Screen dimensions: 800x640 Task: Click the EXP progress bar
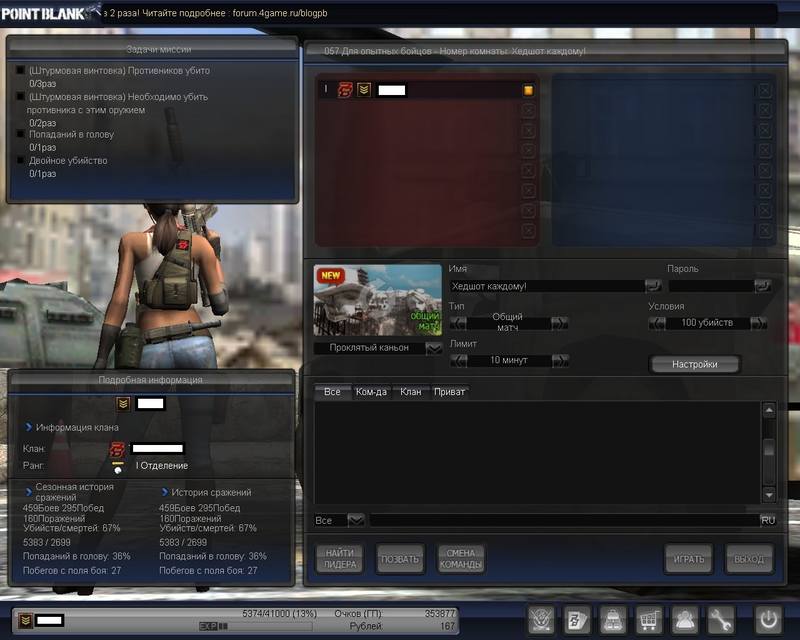point(255,626)
